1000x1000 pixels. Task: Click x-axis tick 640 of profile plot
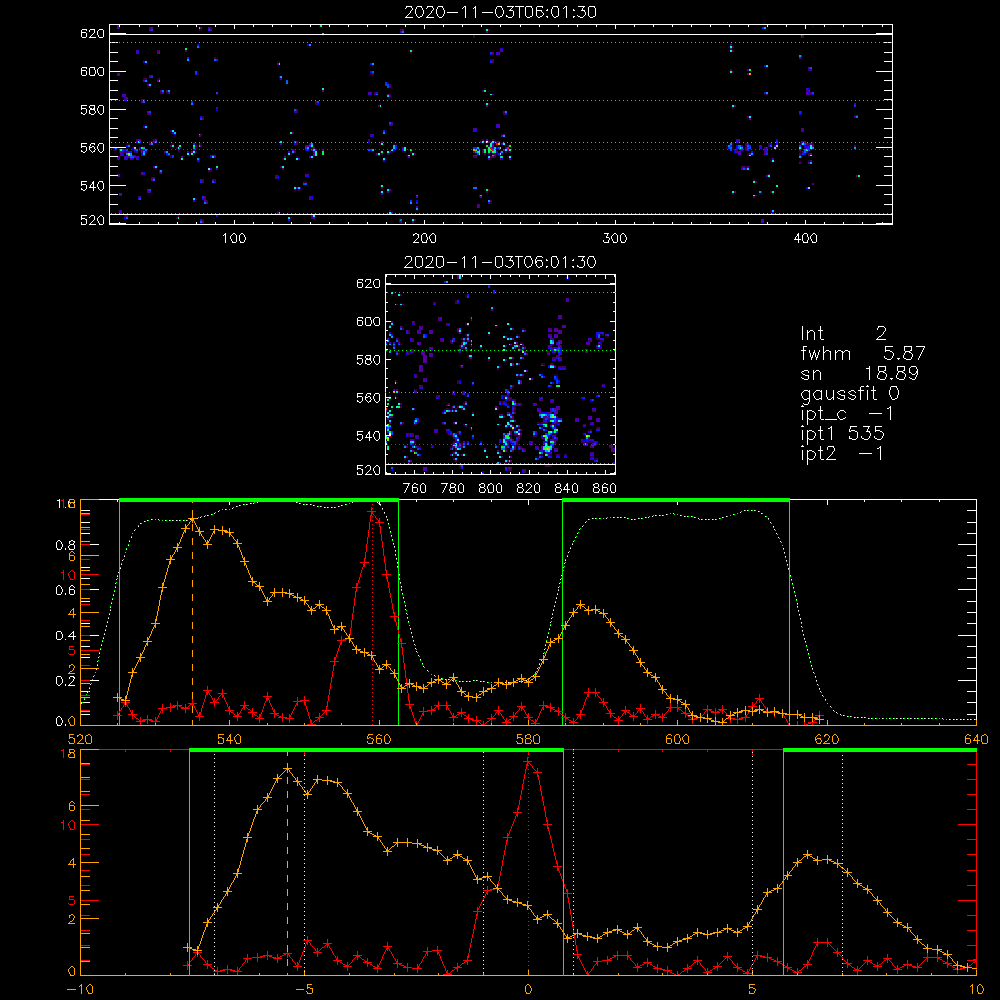976,739
